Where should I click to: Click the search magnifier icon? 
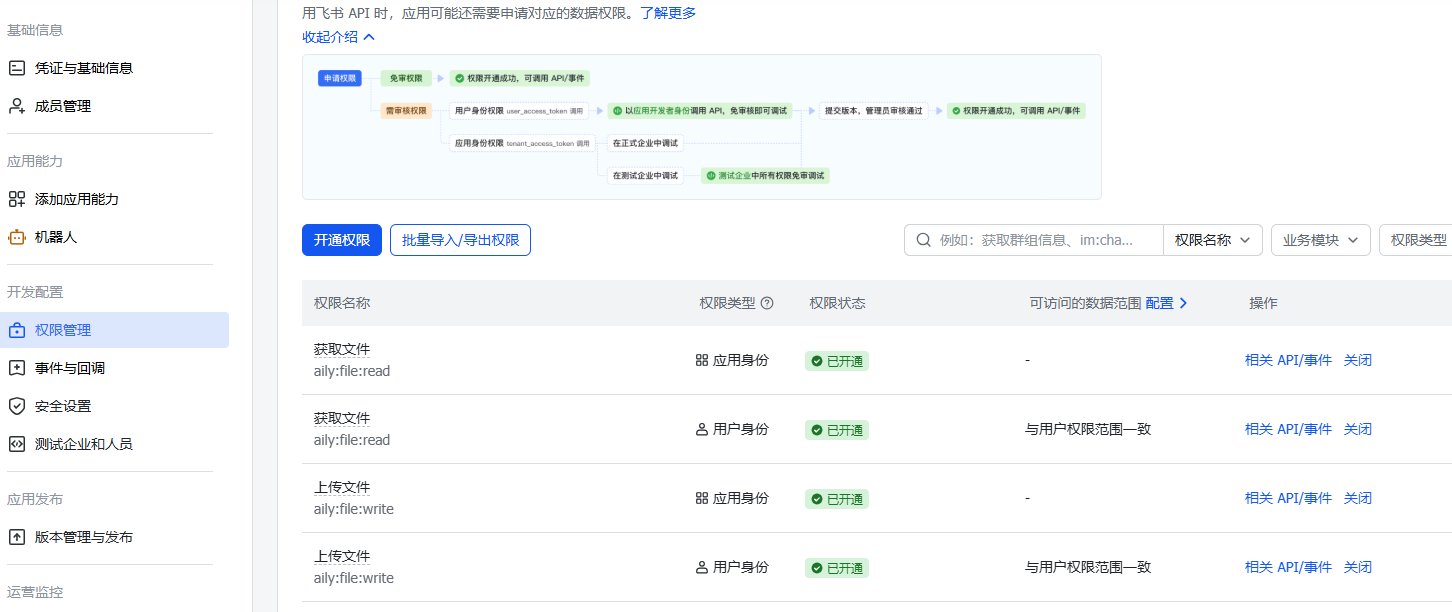click(x=924, y=240)
